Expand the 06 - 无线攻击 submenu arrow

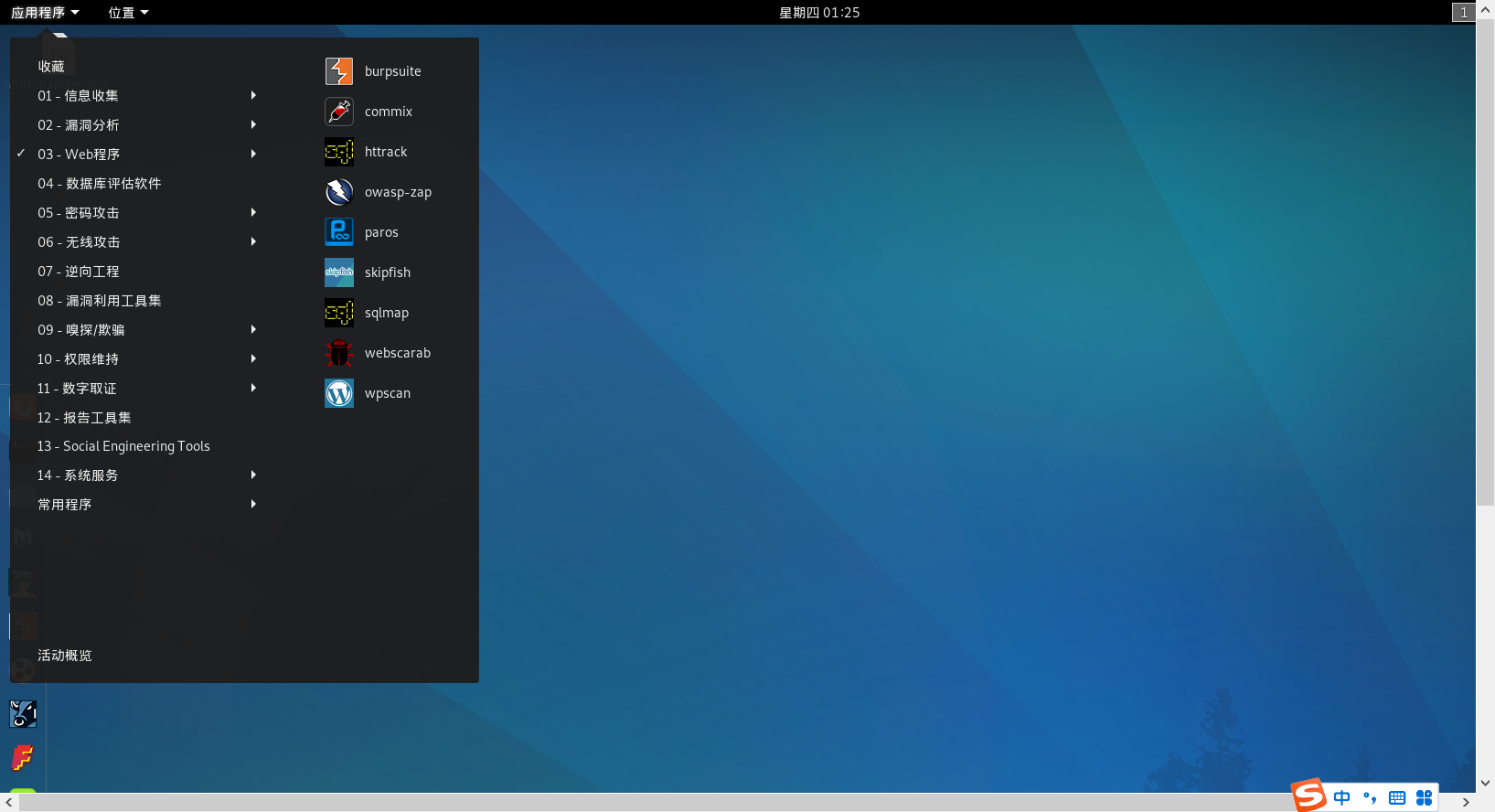(x=253, y=241)
